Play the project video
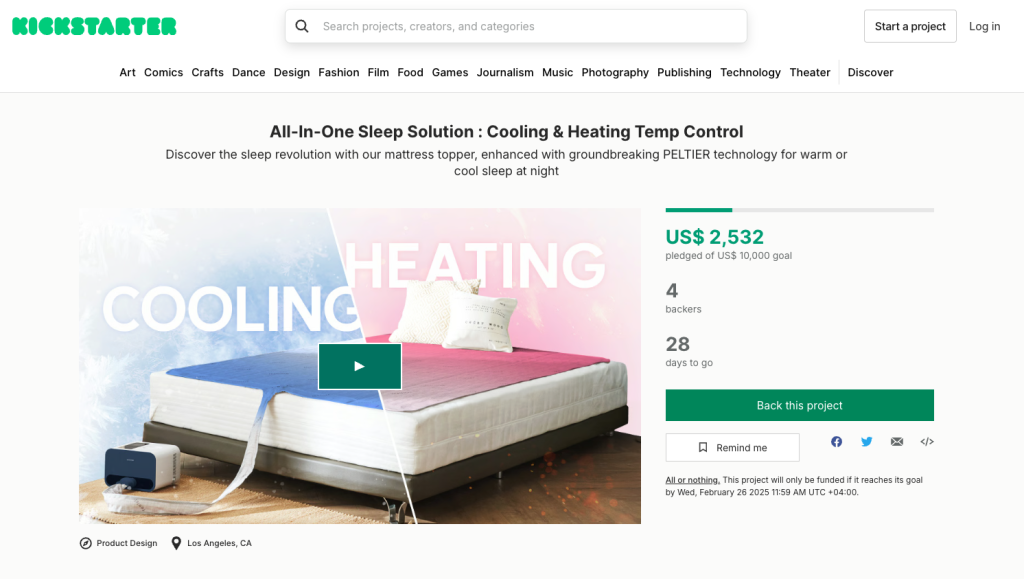 click(360, 366)
